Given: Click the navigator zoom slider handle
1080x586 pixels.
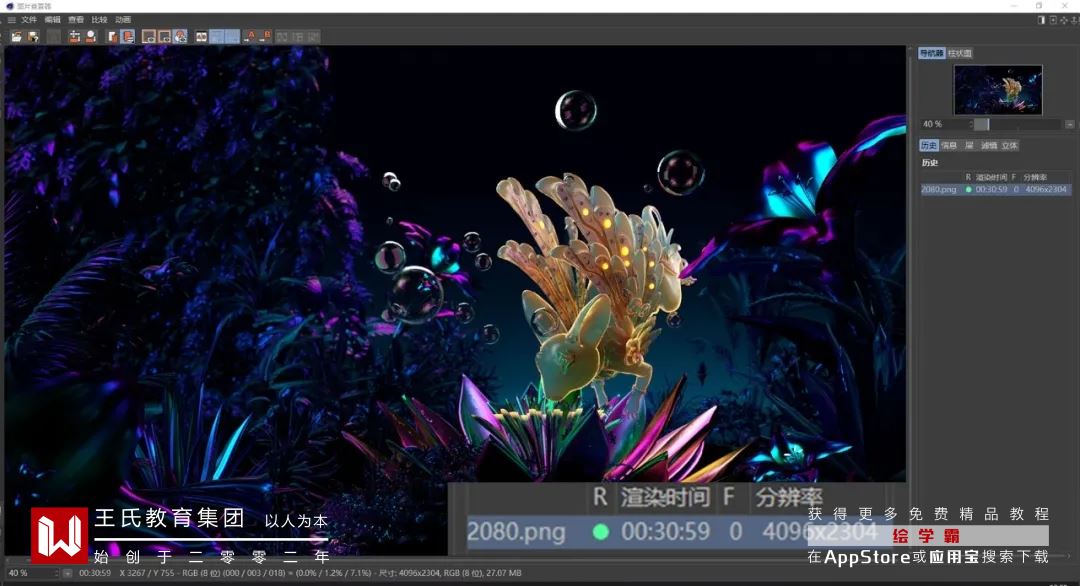Looking at the screenshot, I should (982, 124).
